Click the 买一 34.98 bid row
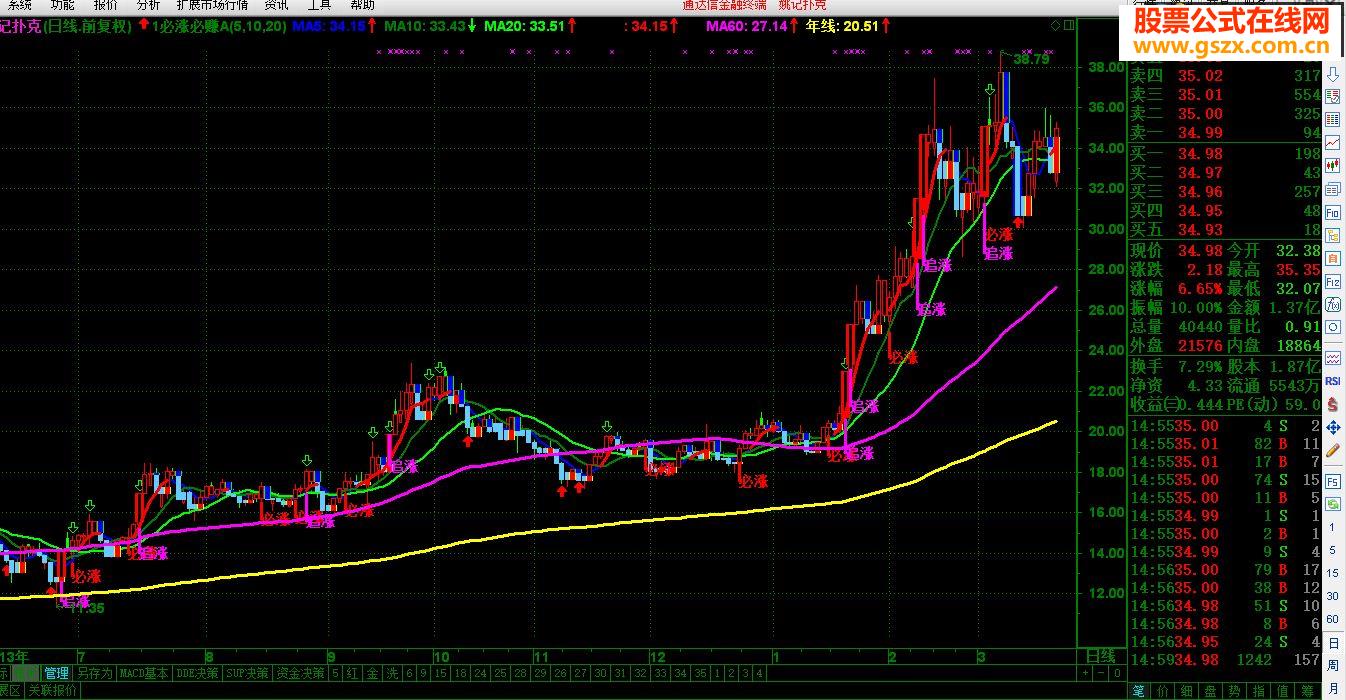The width and height of the screenshot is (1346, 700). point(1225,153)
